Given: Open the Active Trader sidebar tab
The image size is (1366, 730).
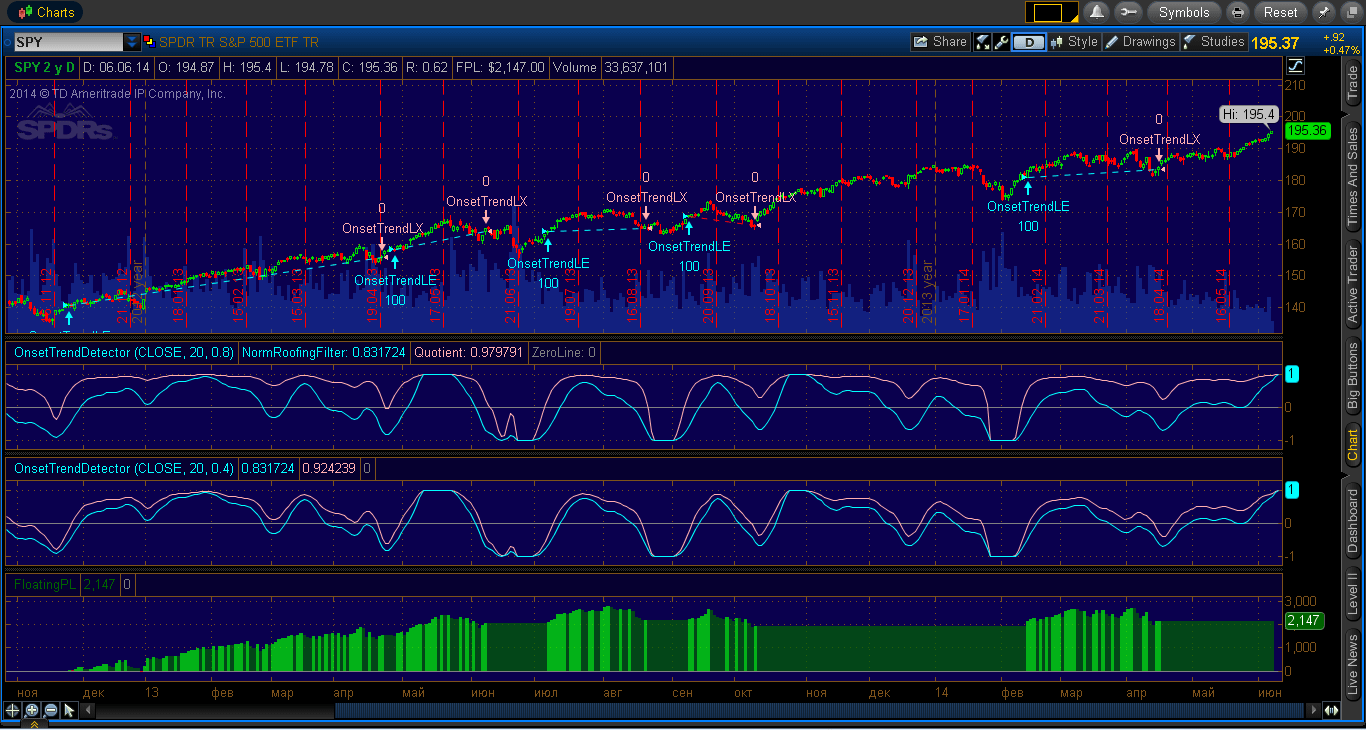Looking at the screenshot, I should coord(1353,285).
